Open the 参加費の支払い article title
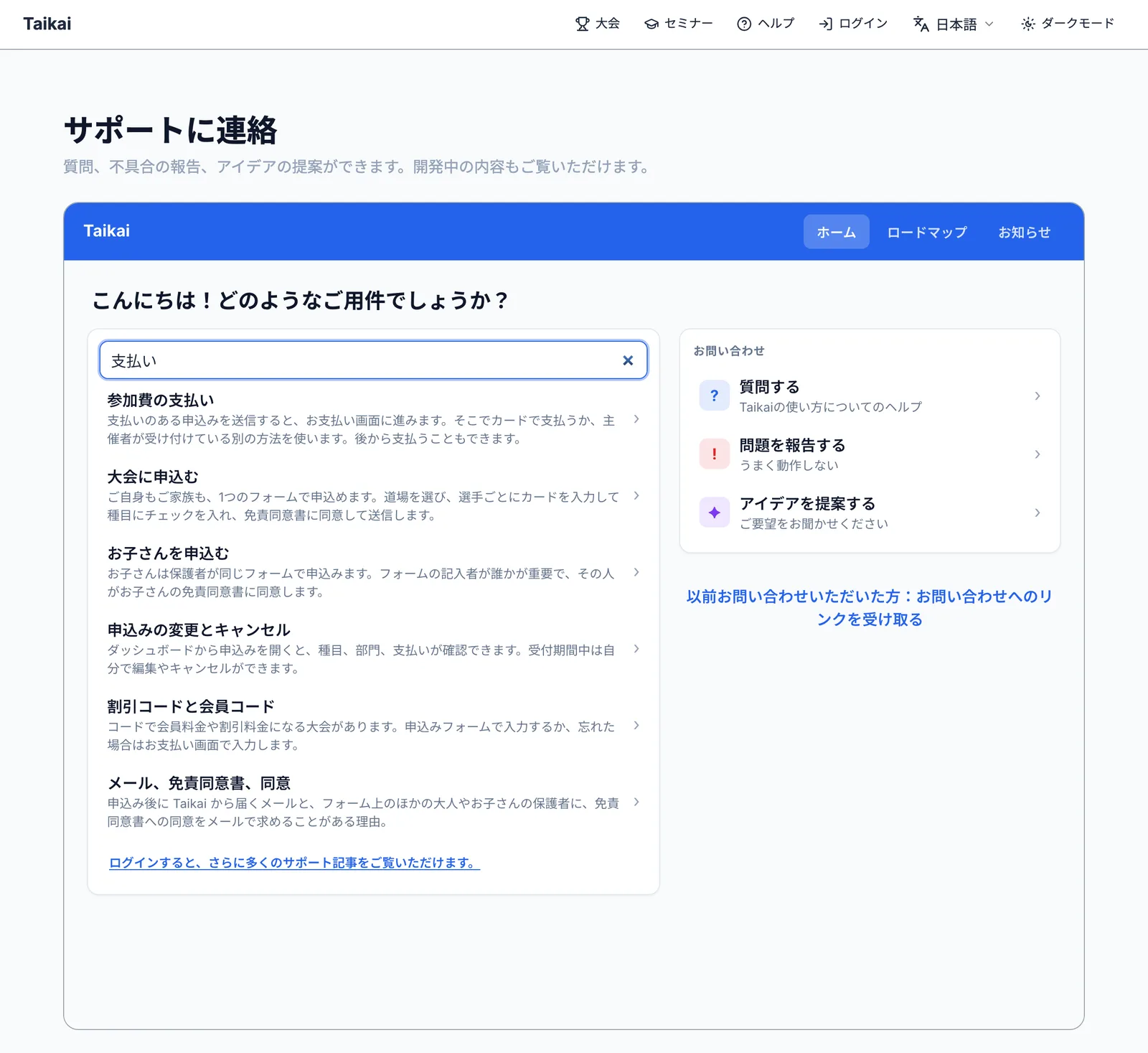The height and width of the screenshot is (1053, 1148). tap(161, 400)
